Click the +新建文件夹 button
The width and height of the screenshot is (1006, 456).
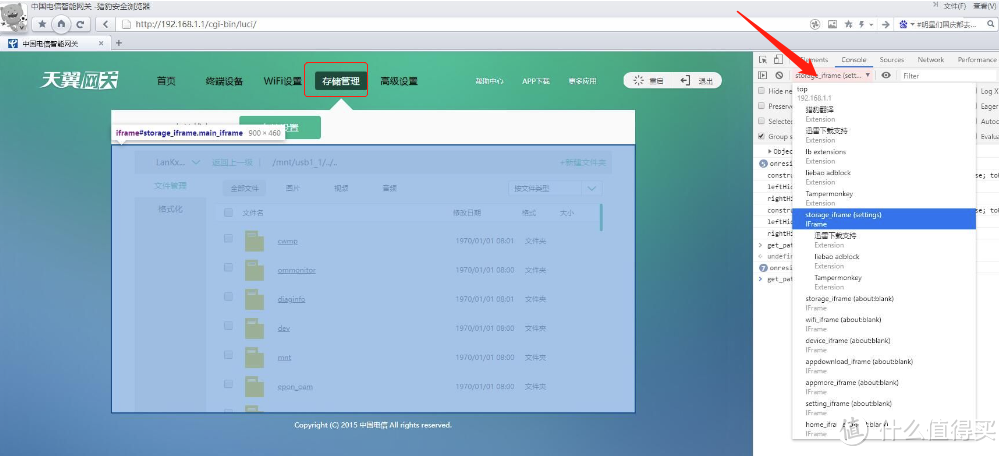pyautogui.click(x=583, y=163)
